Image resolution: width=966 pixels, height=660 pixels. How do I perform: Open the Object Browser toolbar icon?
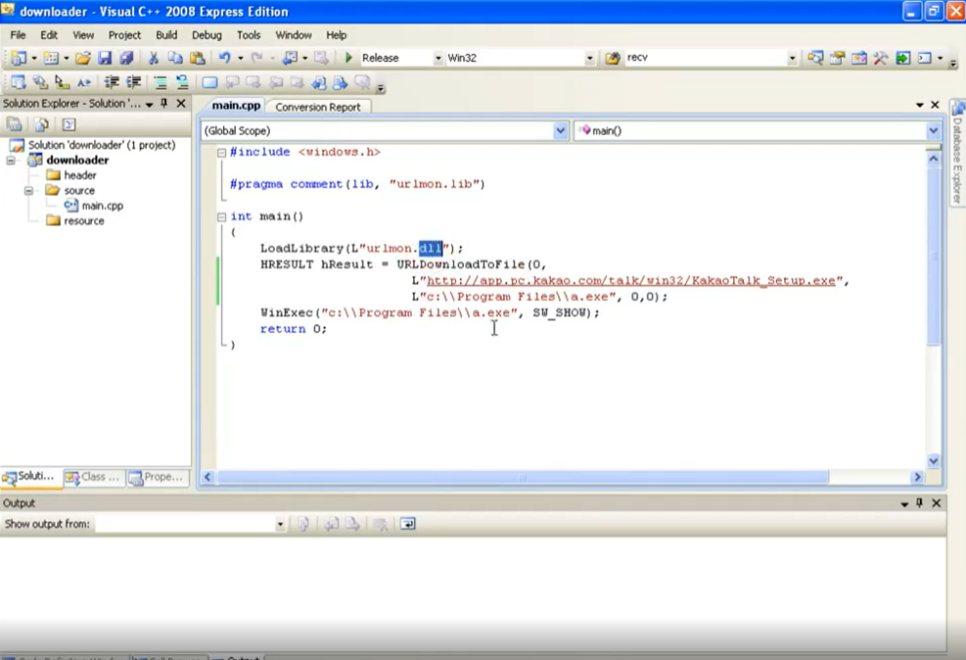pyautogui.click(x=859, y=58)
